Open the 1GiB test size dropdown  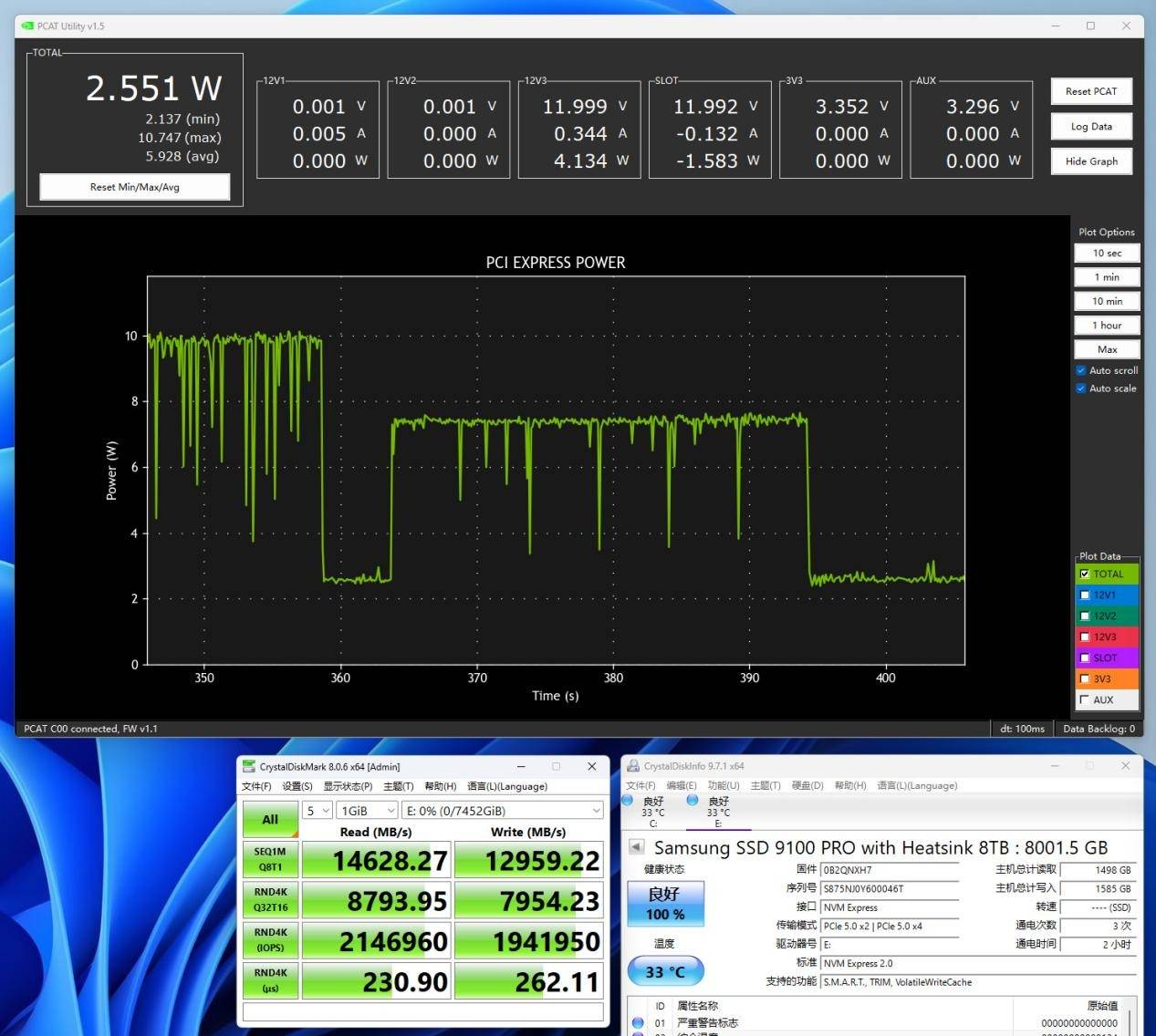pyautogui.click(x=367, y=811)
